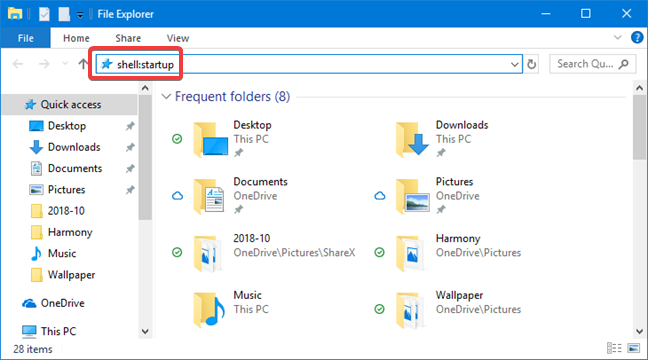Screen dimensions: 648x360
Task: Collapse the Frequent folders group
Action: [x=166, y=97]
